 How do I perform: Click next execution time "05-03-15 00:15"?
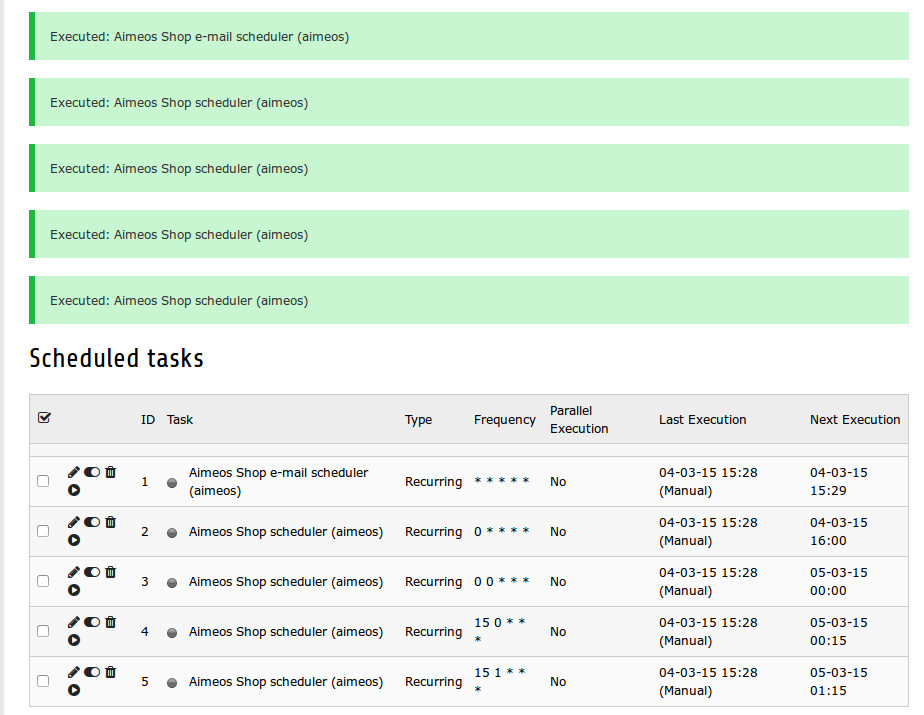pyautogui.click(x=839, y=632)
